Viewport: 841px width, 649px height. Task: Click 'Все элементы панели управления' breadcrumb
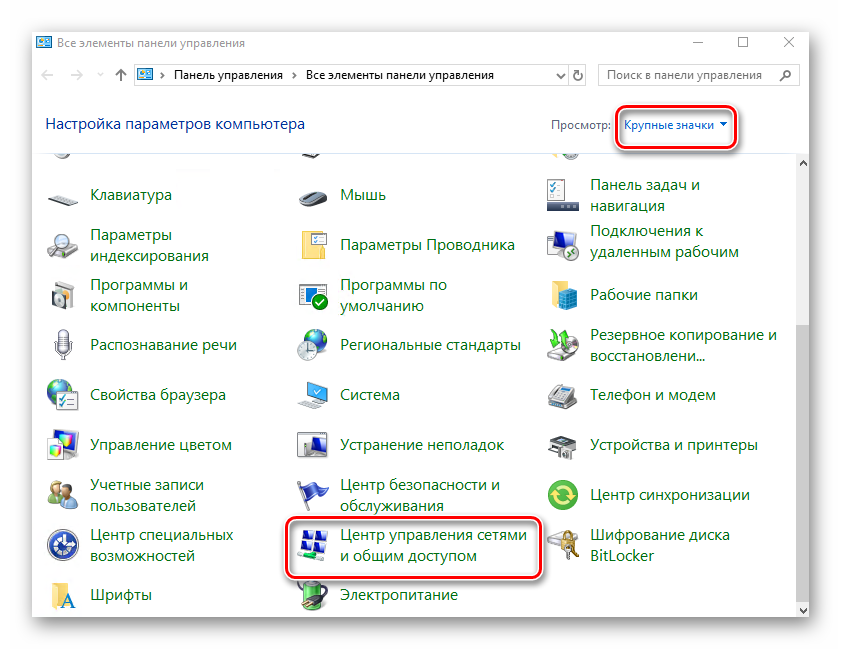[400, 76]
